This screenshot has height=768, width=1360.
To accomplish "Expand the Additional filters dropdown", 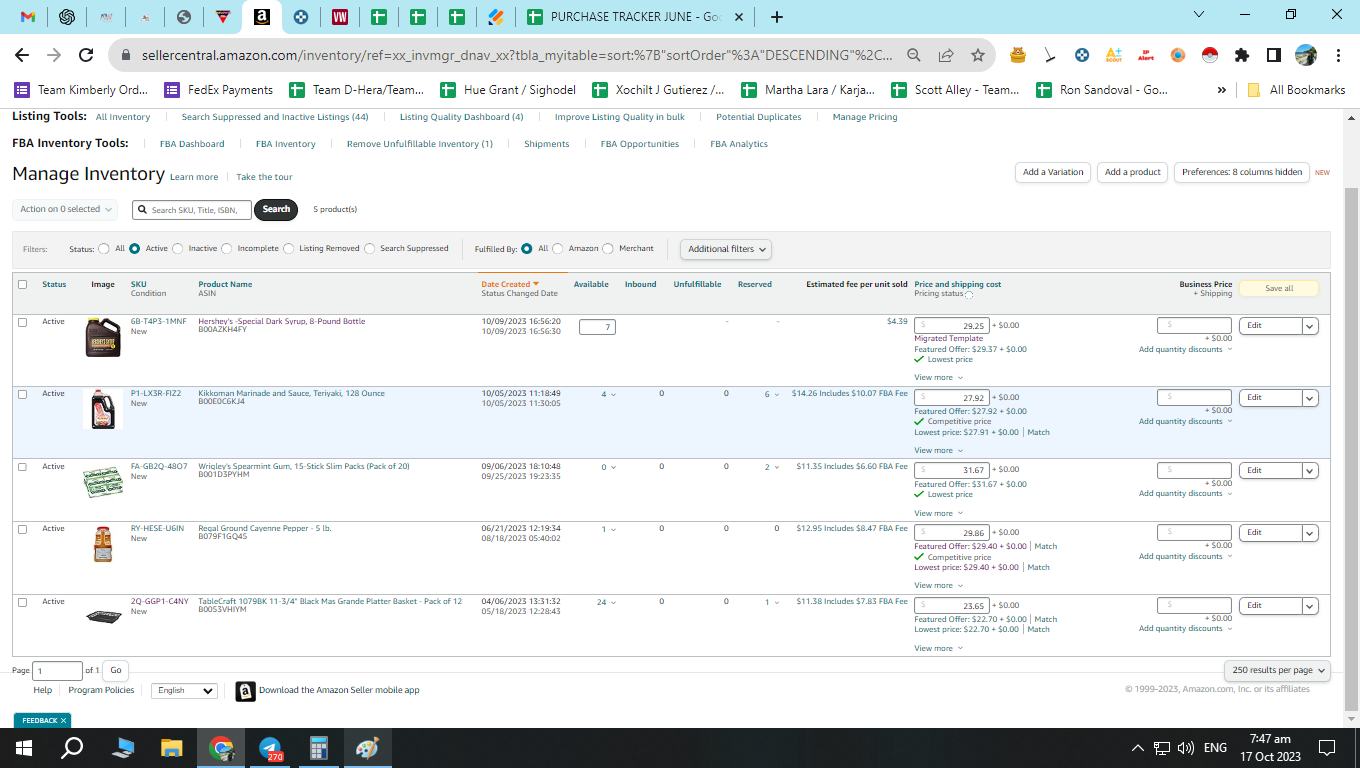I will (x=726, y=249).
